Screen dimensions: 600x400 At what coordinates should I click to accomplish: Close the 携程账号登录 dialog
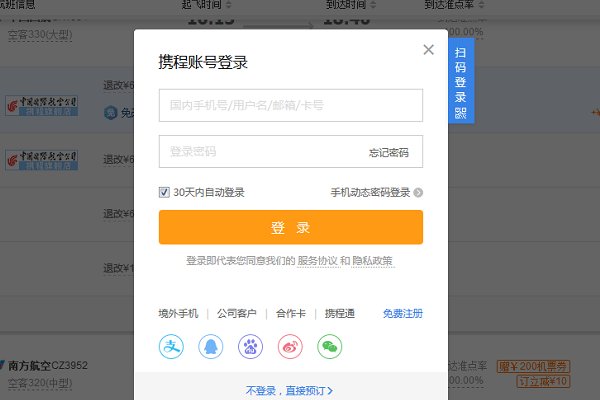coord(429,49)
